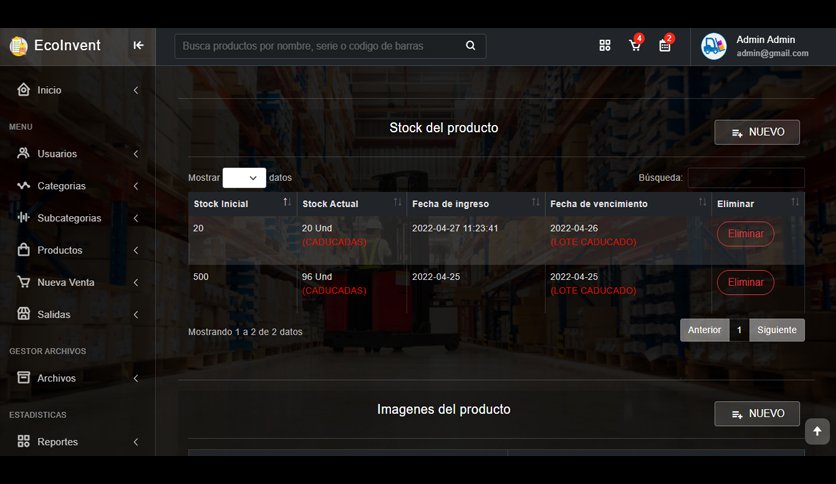The height and width of the screenshot is (484, 836).
Task: Expand the Salidas menu chevron
Action: tap(136, 314)
